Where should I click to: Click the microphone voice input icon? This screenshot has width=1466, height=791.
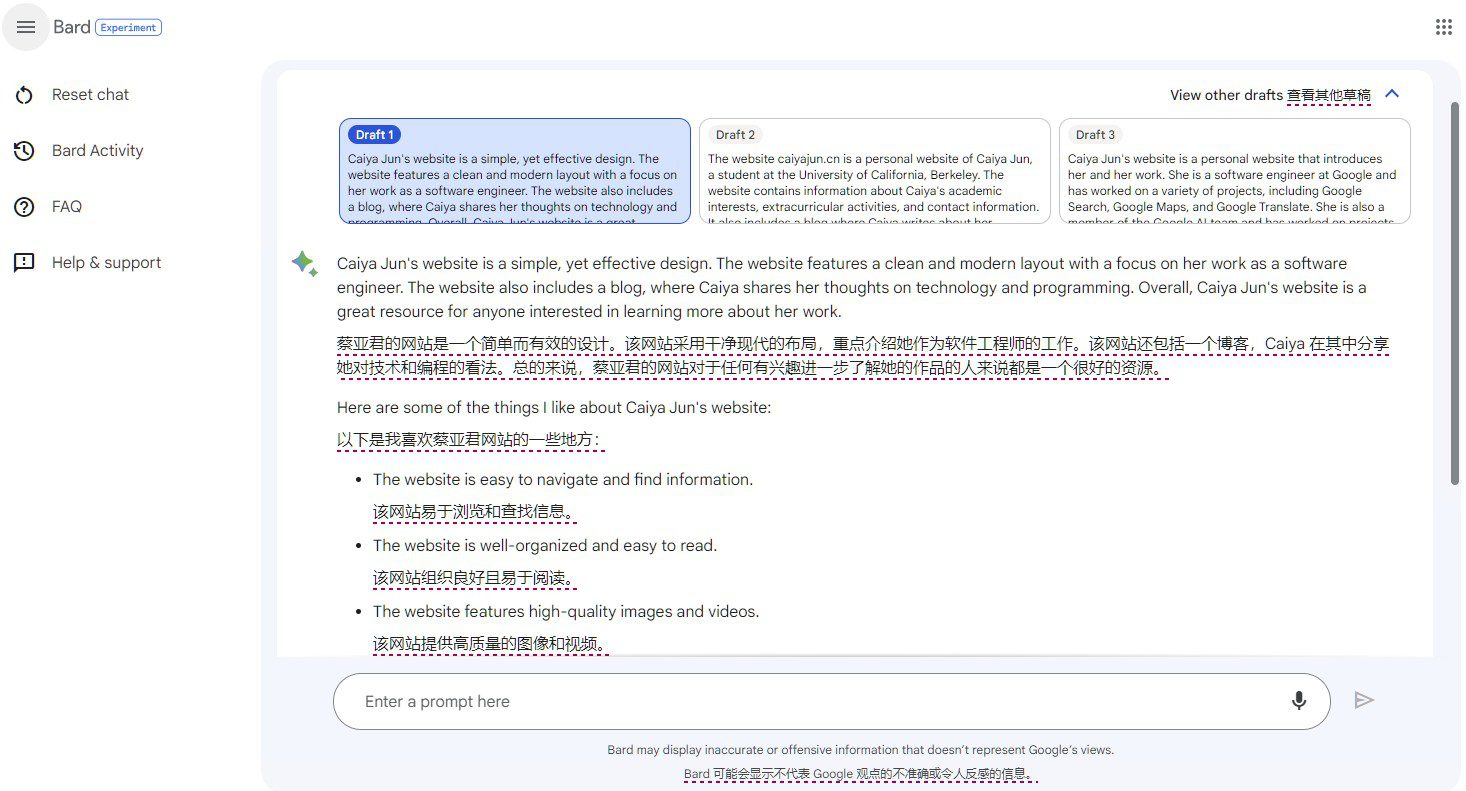1299,701
